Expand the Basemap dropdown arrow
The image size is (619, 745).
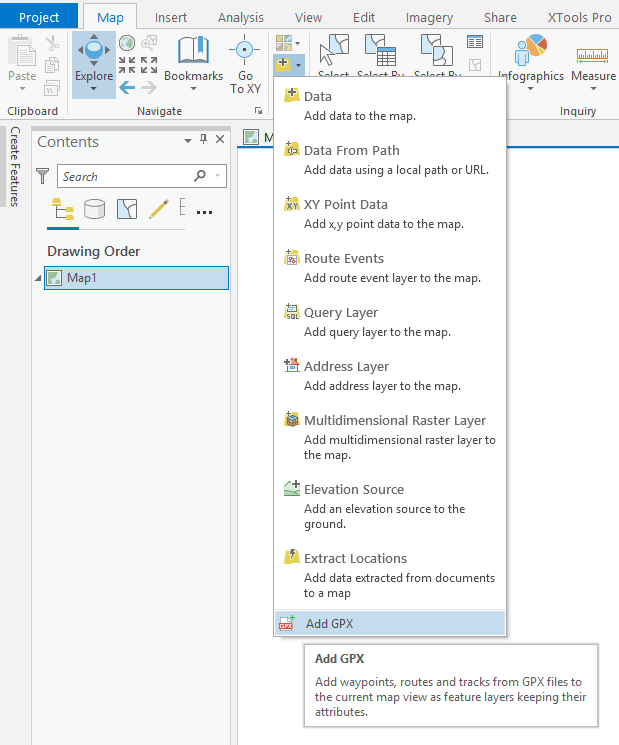click(298, 43)
